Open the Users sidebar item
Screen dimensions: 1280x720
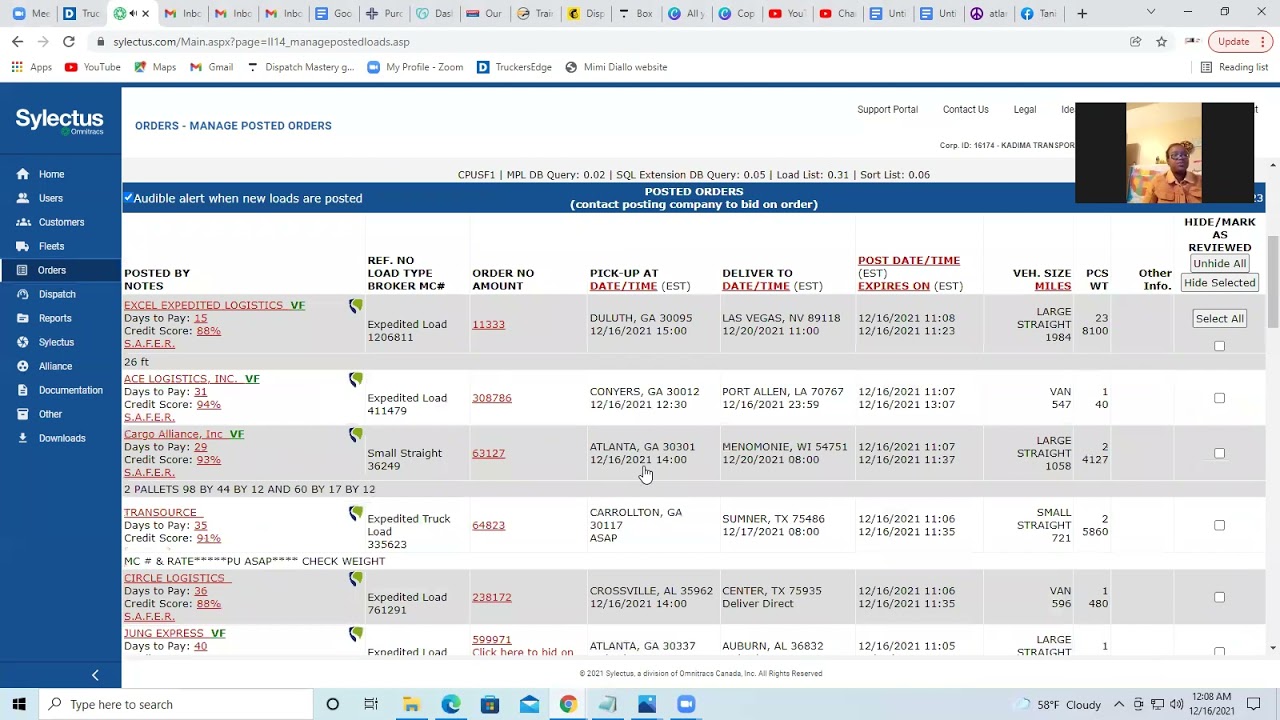click(x=50, y=198)
